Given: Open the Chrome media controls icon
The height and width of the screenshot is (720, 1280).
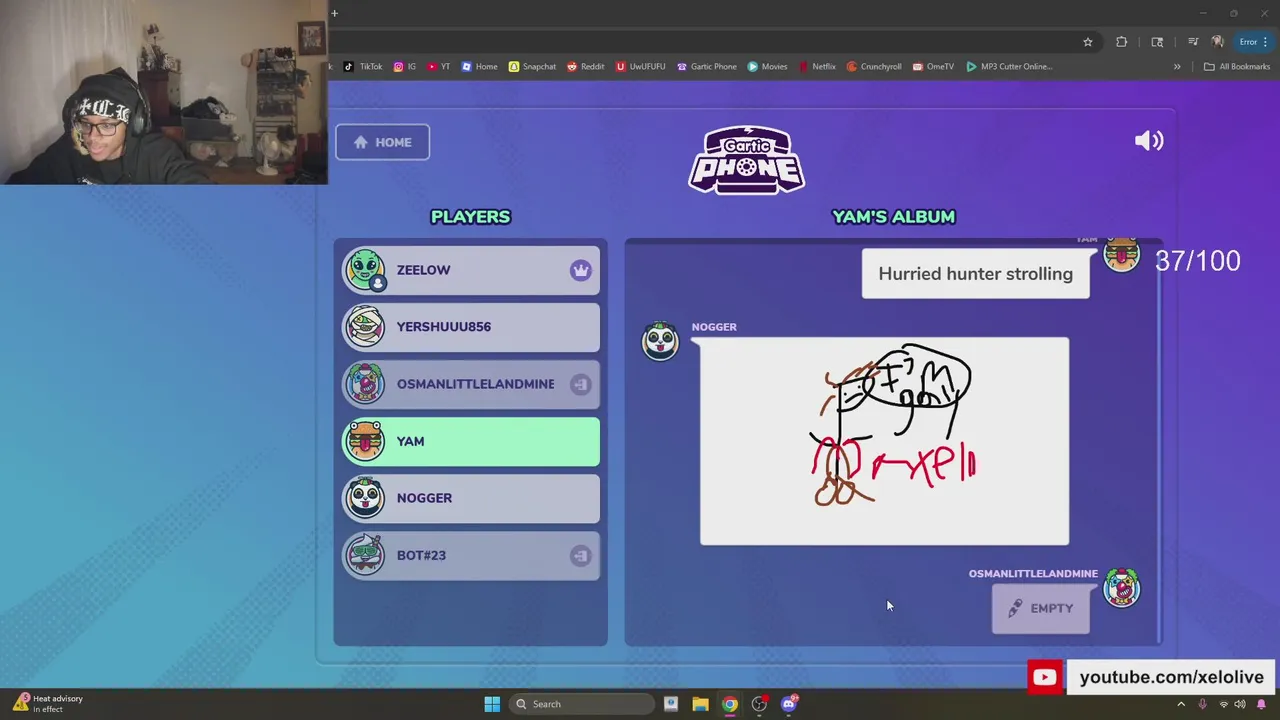Looking at the screenshot, I should (1193, 42).
